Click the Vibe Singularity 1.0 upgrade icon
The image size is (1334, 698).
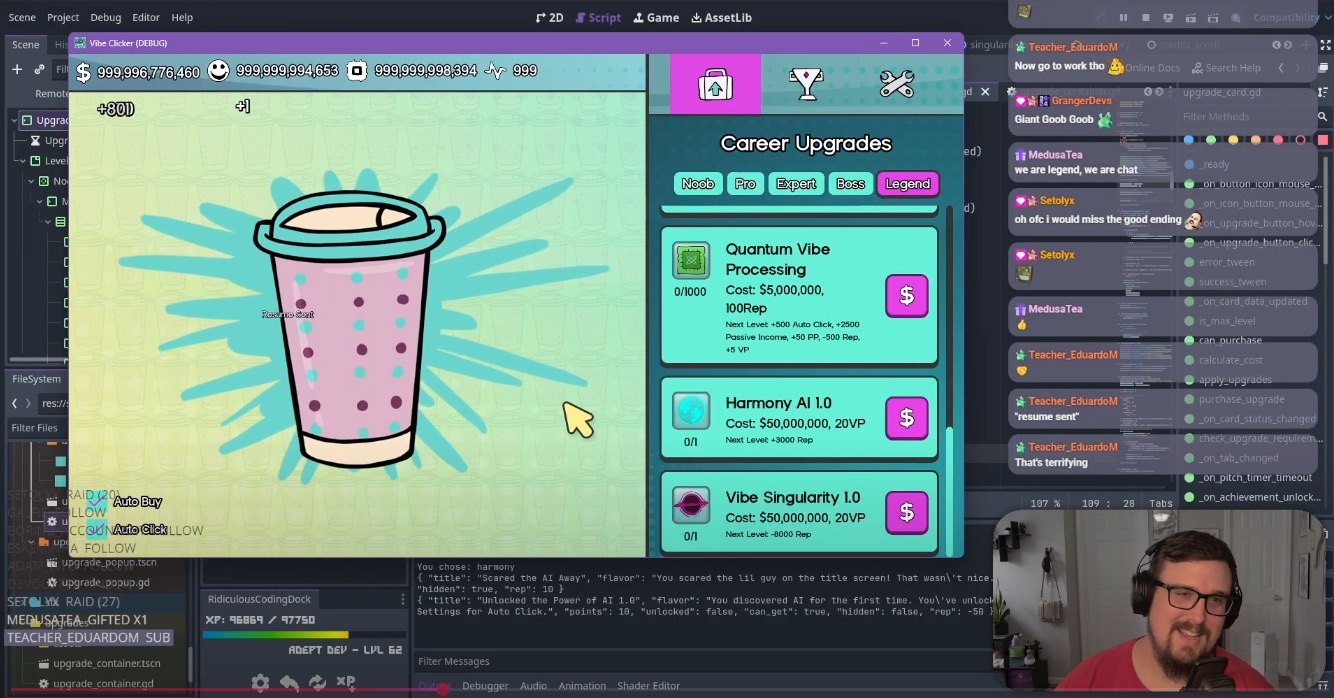tap(691, 506)
